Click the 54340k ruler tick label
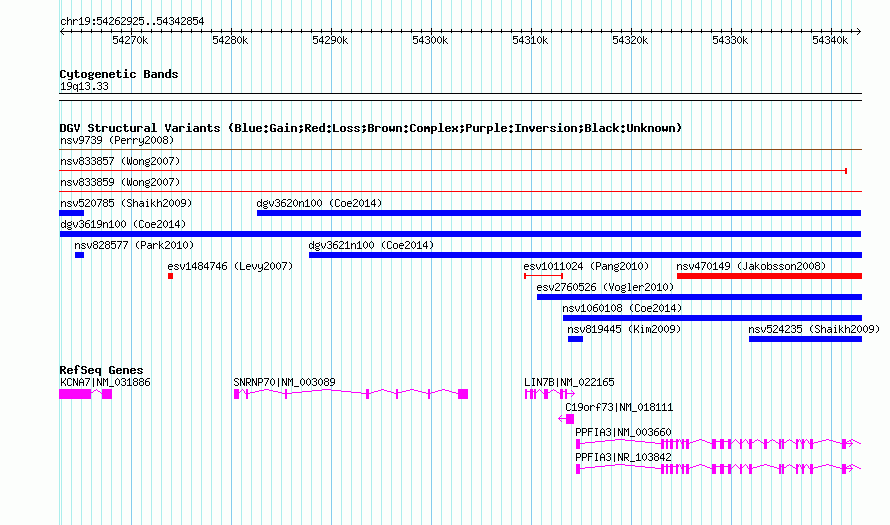This screenshot has width=890, height=525. (830, 40)
